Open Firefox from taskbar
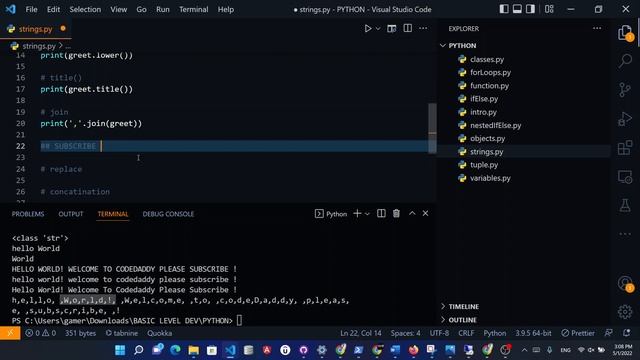This screenshot has height=360, width=640. pos(413,350)
